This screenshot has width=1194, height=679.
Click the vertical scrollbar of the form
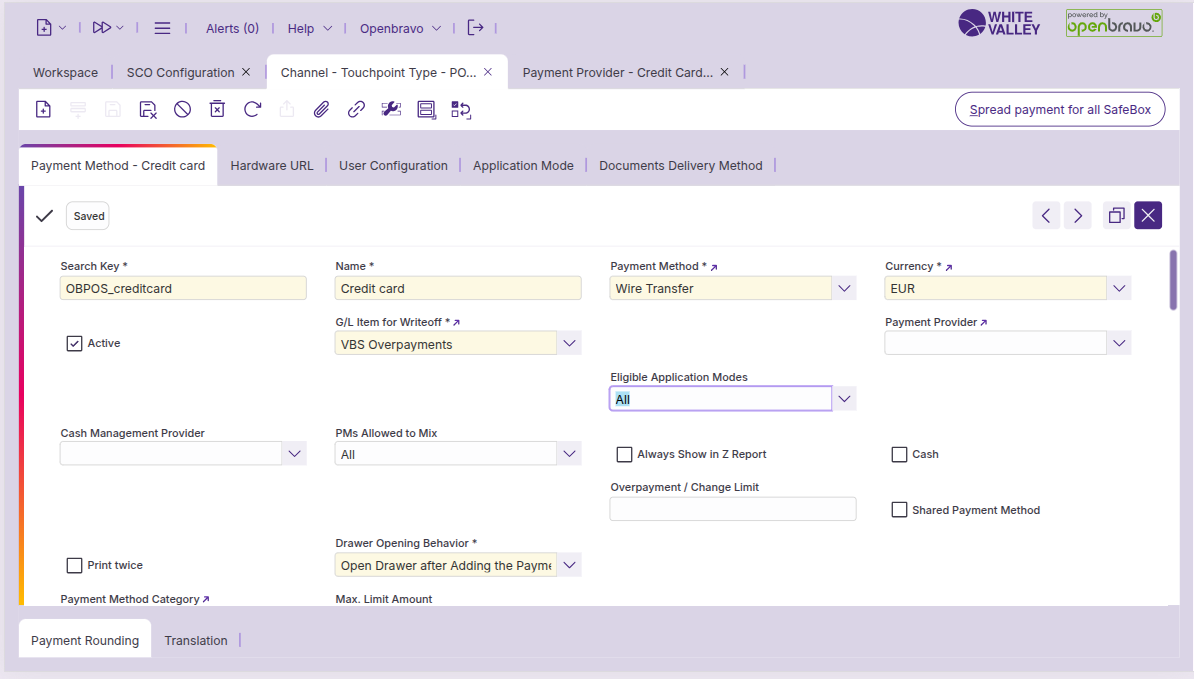[x=1173, y=280]
